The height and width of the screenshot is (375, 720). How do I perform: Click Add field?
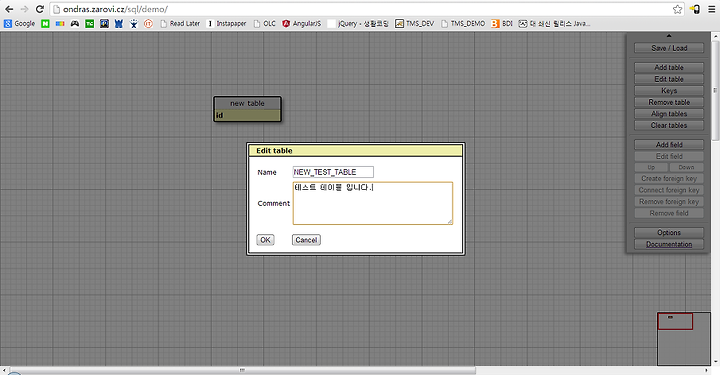[x=669, y=145]
